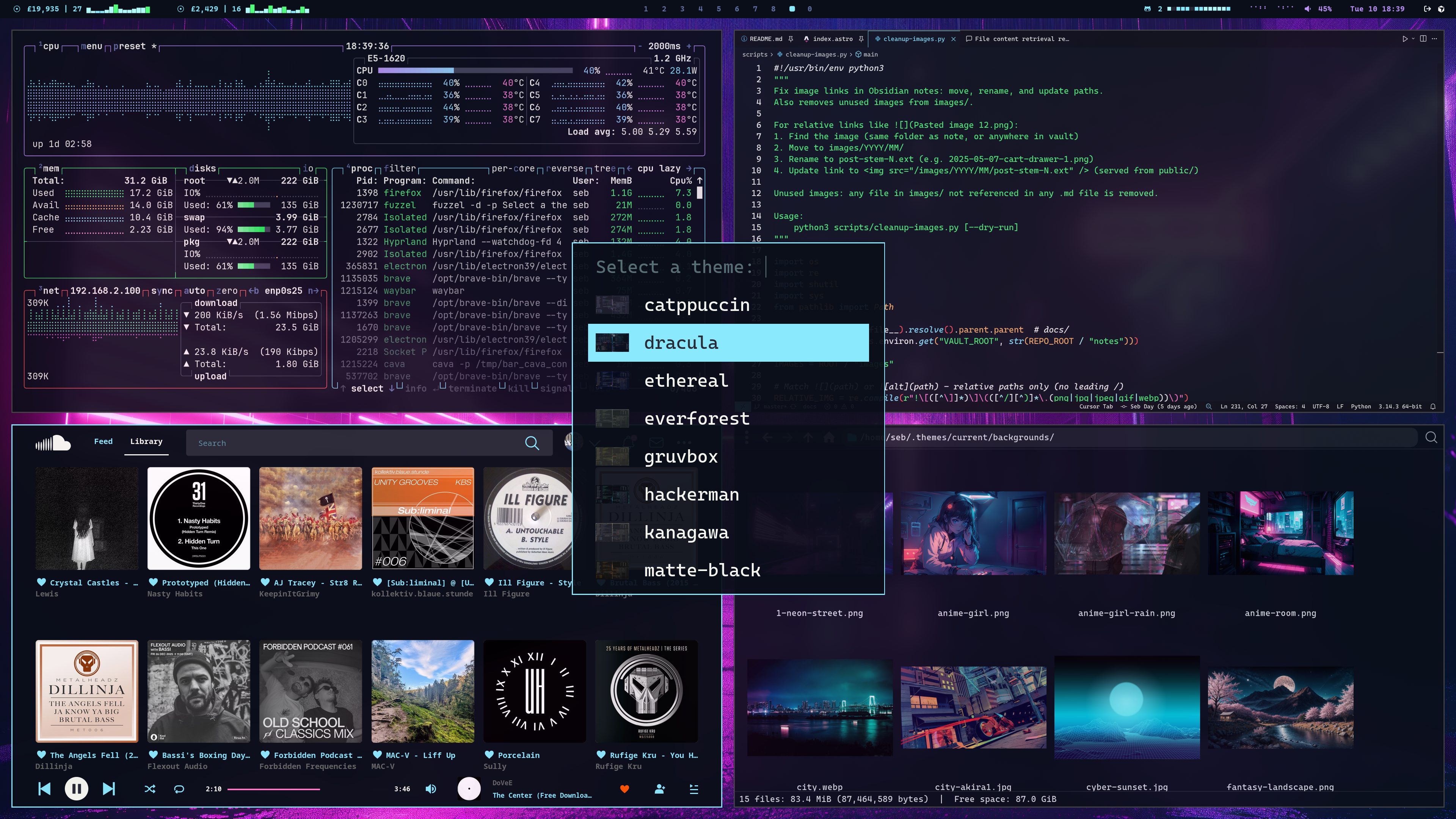The width and height of the screenshot is (1456, 819).
Task: Toggle repeat mode in the player
Action: point(179,789)
